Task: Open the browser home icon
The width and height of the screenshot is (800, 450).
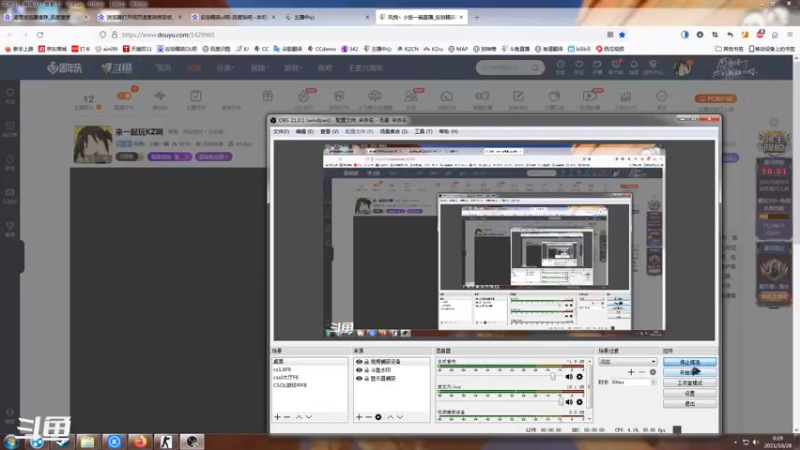Action: (x=774, y=35)
